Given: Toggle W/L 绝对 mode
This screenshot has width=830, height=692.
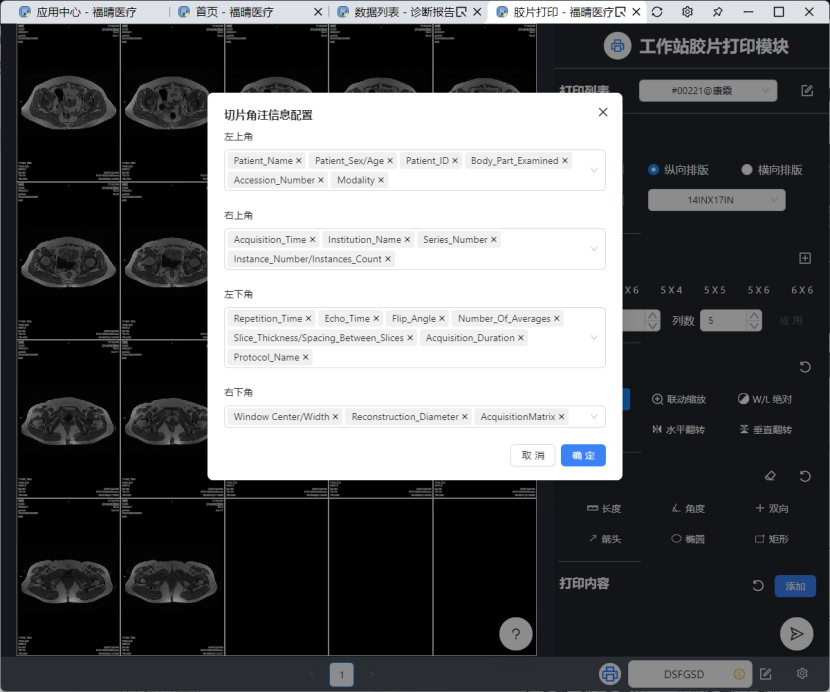Looking at the screenshot, I should pos(764,399).
